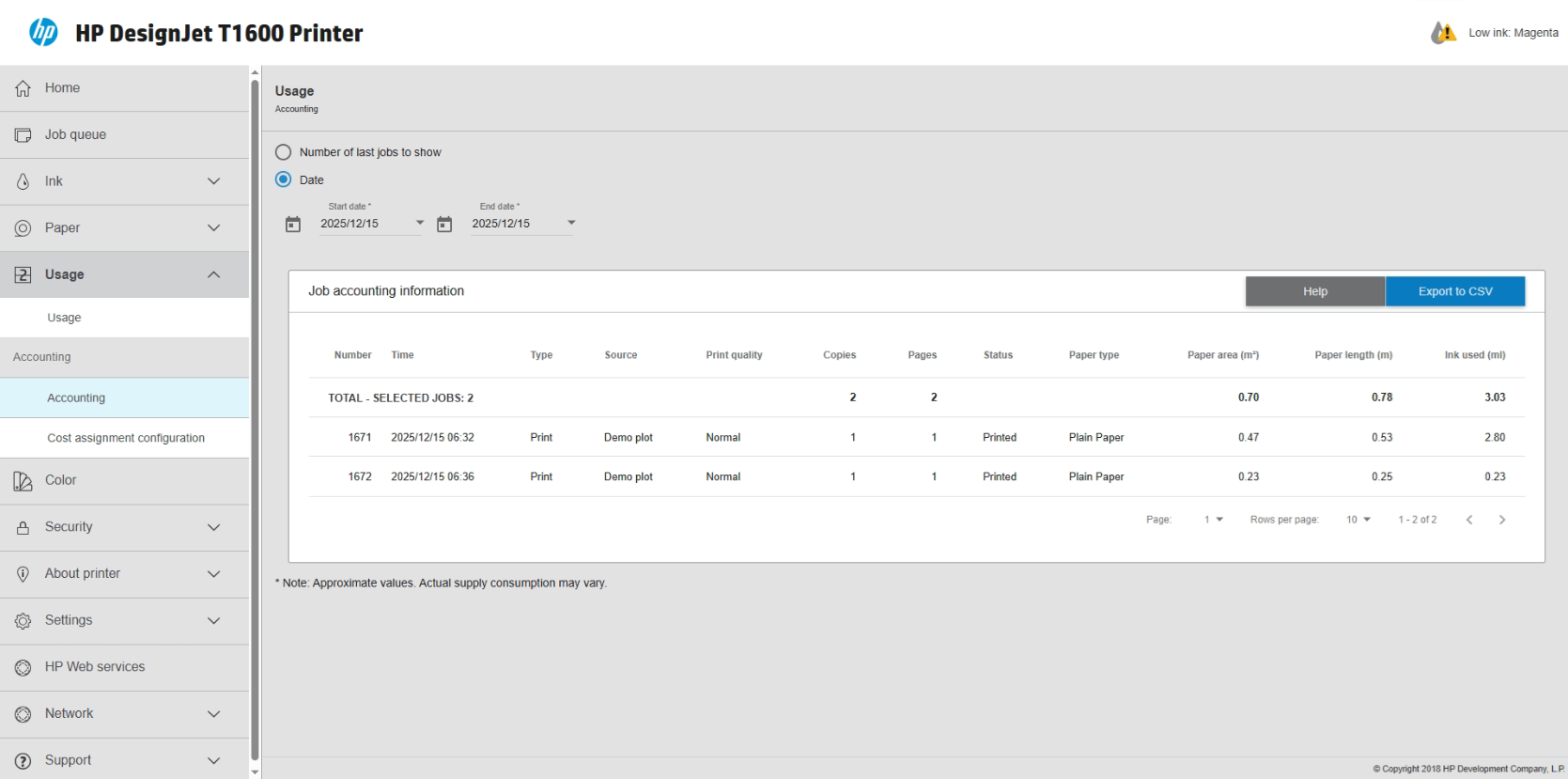Screen dimensions: 1568x779
Task: Click TOTAL - SELECTED JOBS: 2 row
Action: tap(916, 397)
